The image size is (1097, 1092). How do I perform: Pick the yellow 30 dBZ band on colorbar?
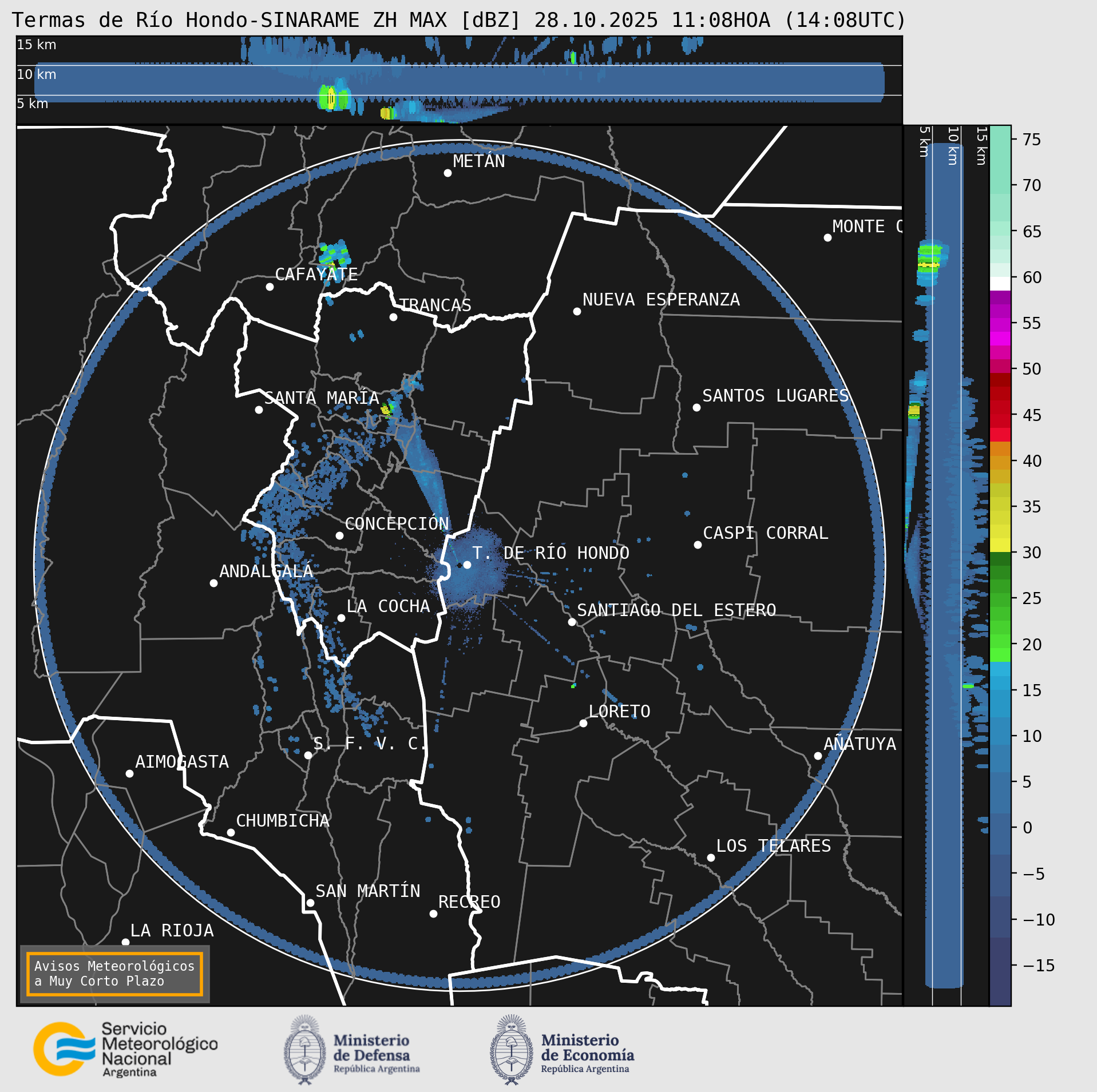(x=1000, y=545)
